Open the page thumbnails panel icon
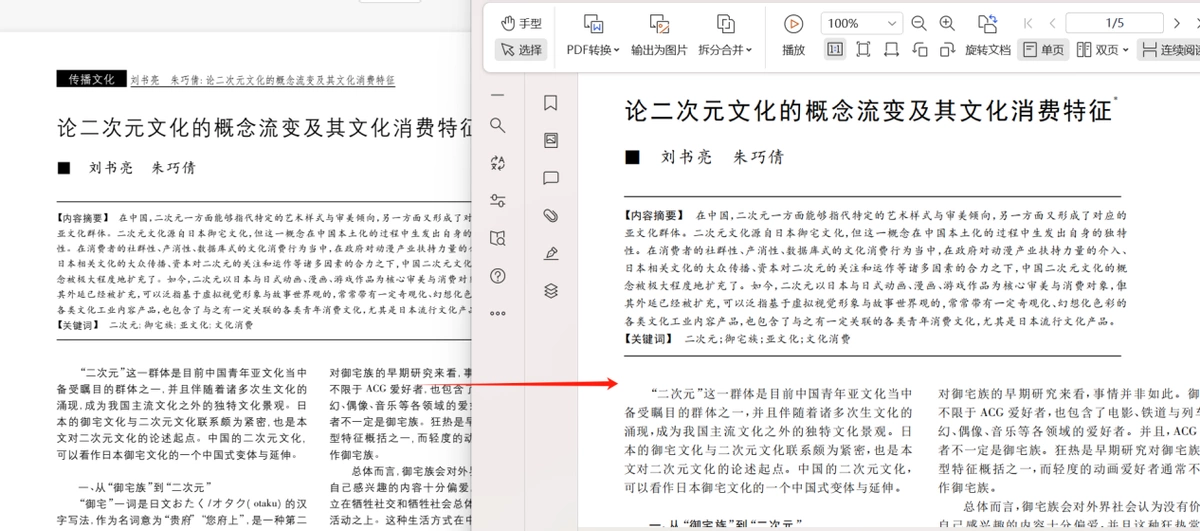The image size is (1200, 531). pyautogui.click(x=550, y=141)
